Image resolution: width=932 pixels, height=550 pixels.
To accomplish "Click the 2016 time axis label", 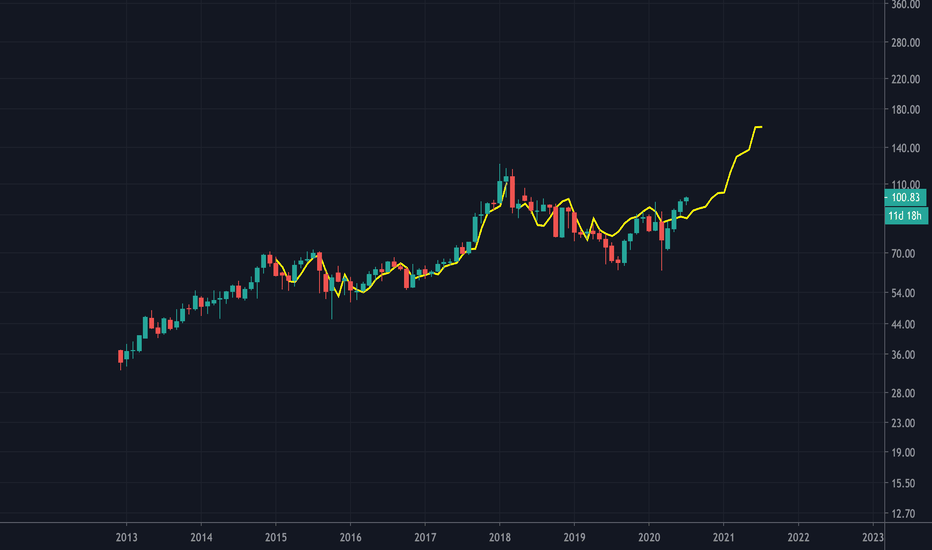I will tap(350, 538).
